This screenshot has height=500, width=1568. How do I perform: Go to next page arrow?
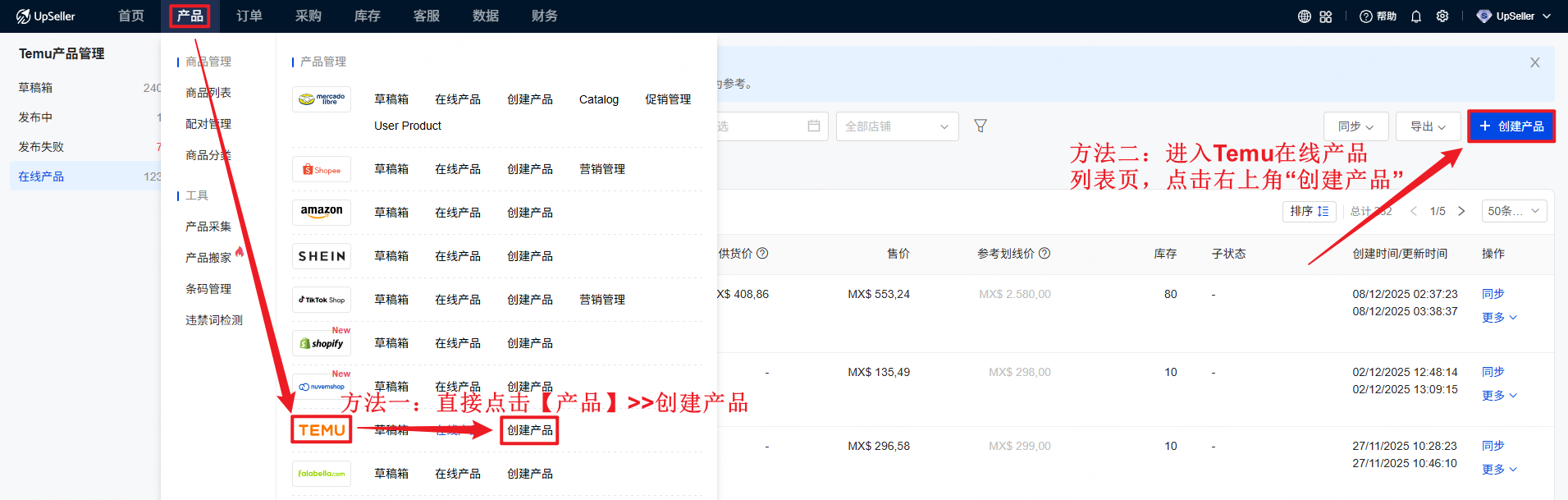coord(1461,211)
